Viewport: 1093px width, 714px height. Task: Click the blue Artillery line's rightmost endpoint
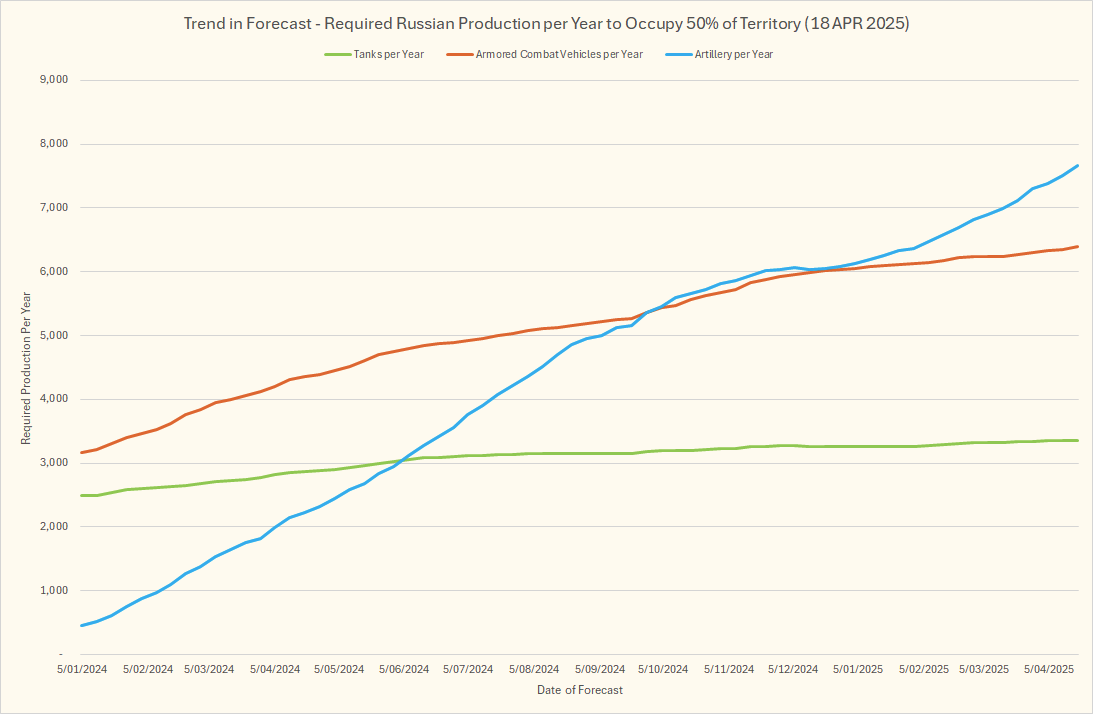[1077, 166]
